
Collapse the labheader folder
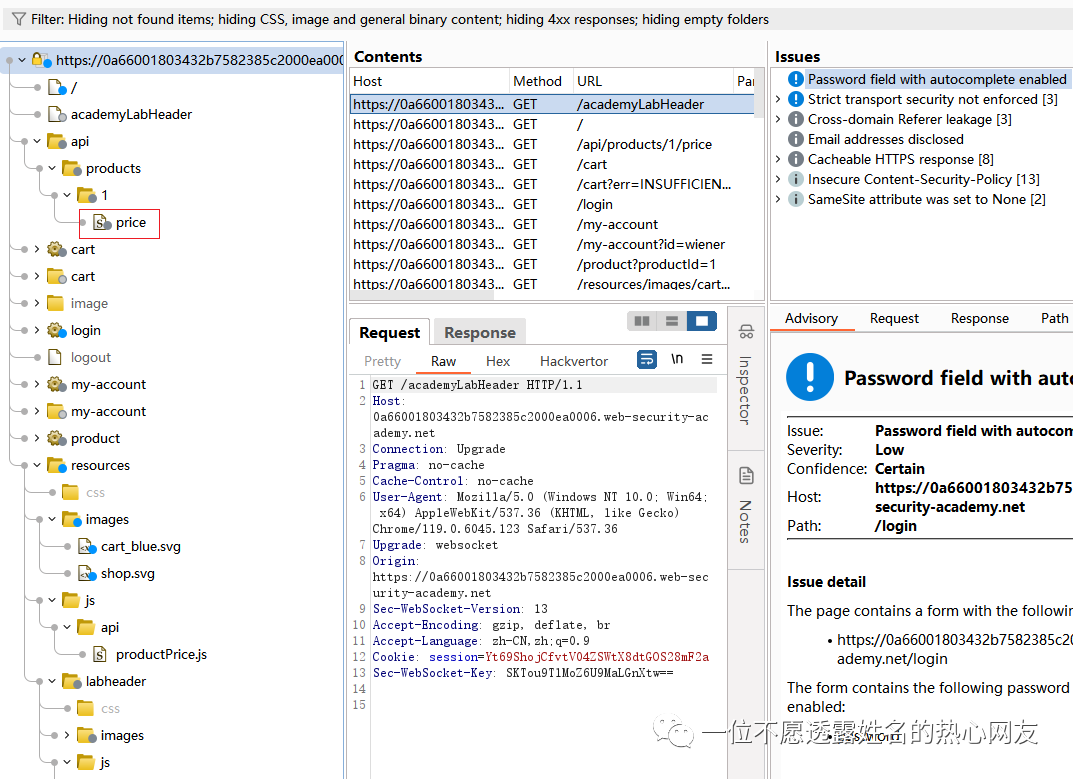click(52, 681)
